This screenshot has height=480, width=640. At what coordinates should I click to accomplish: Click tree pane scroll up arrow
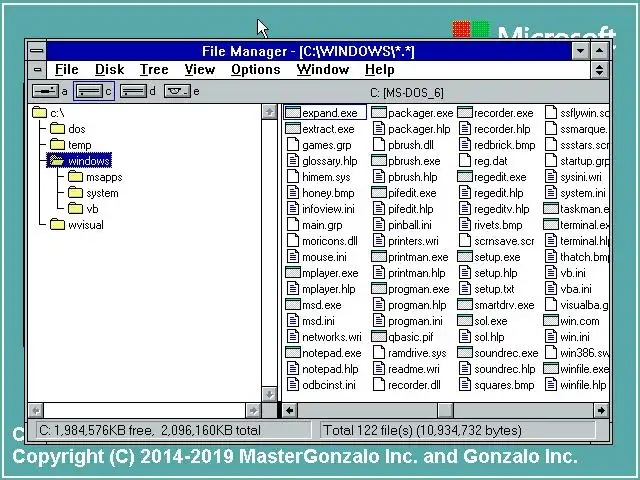[269, 111]
